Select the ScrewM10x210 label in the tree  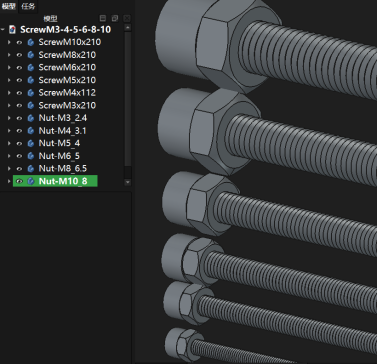tap(70, 42)
